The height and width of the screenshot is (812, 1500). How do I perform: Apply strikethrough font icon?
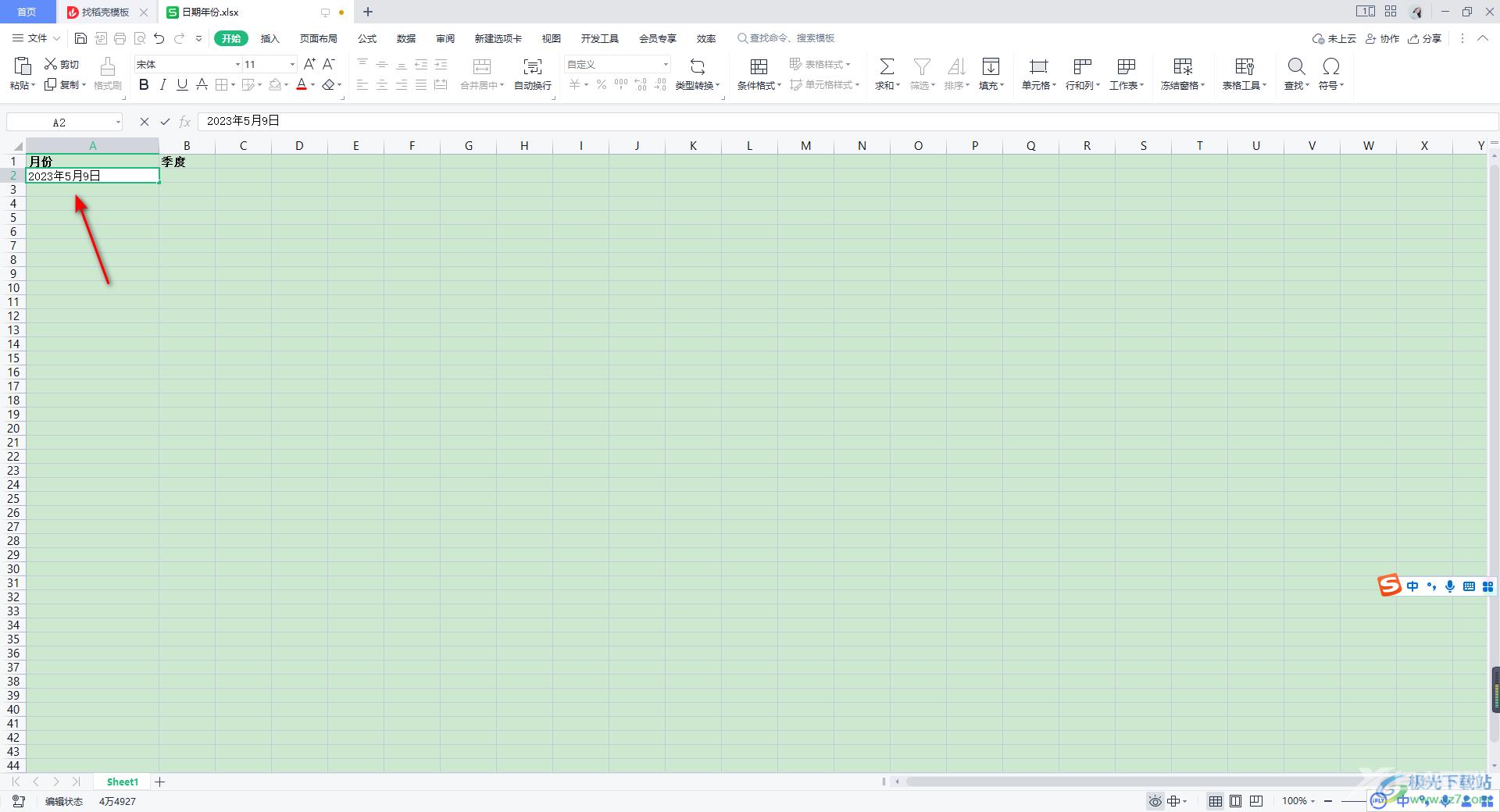click(x=202, y=84)
